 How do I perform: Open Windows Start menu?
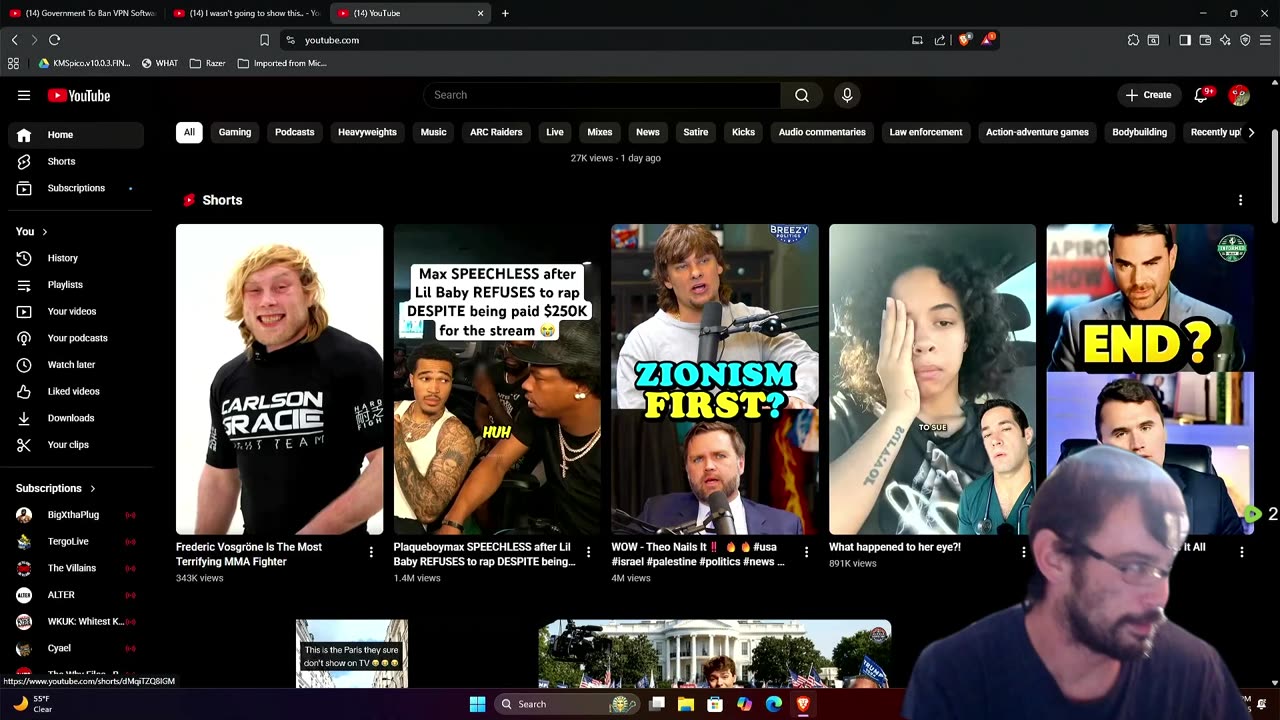477,704
